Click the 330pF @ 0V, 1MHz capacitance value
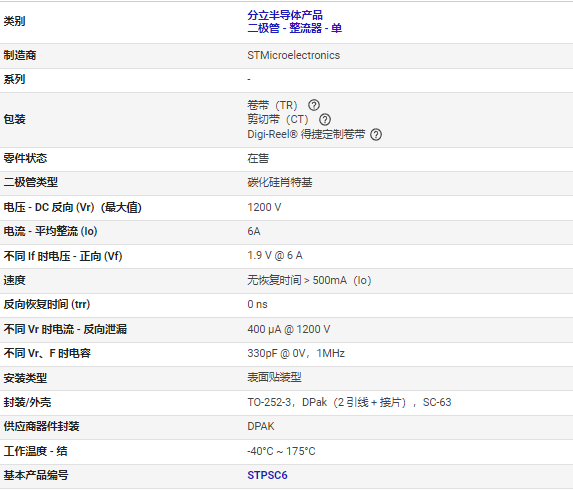Viewport: 573px width, 490px height. pos(296,353)
